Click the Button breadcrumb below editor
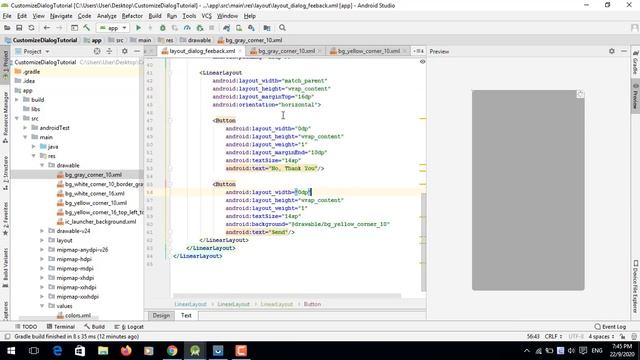 tap(312, 304)
